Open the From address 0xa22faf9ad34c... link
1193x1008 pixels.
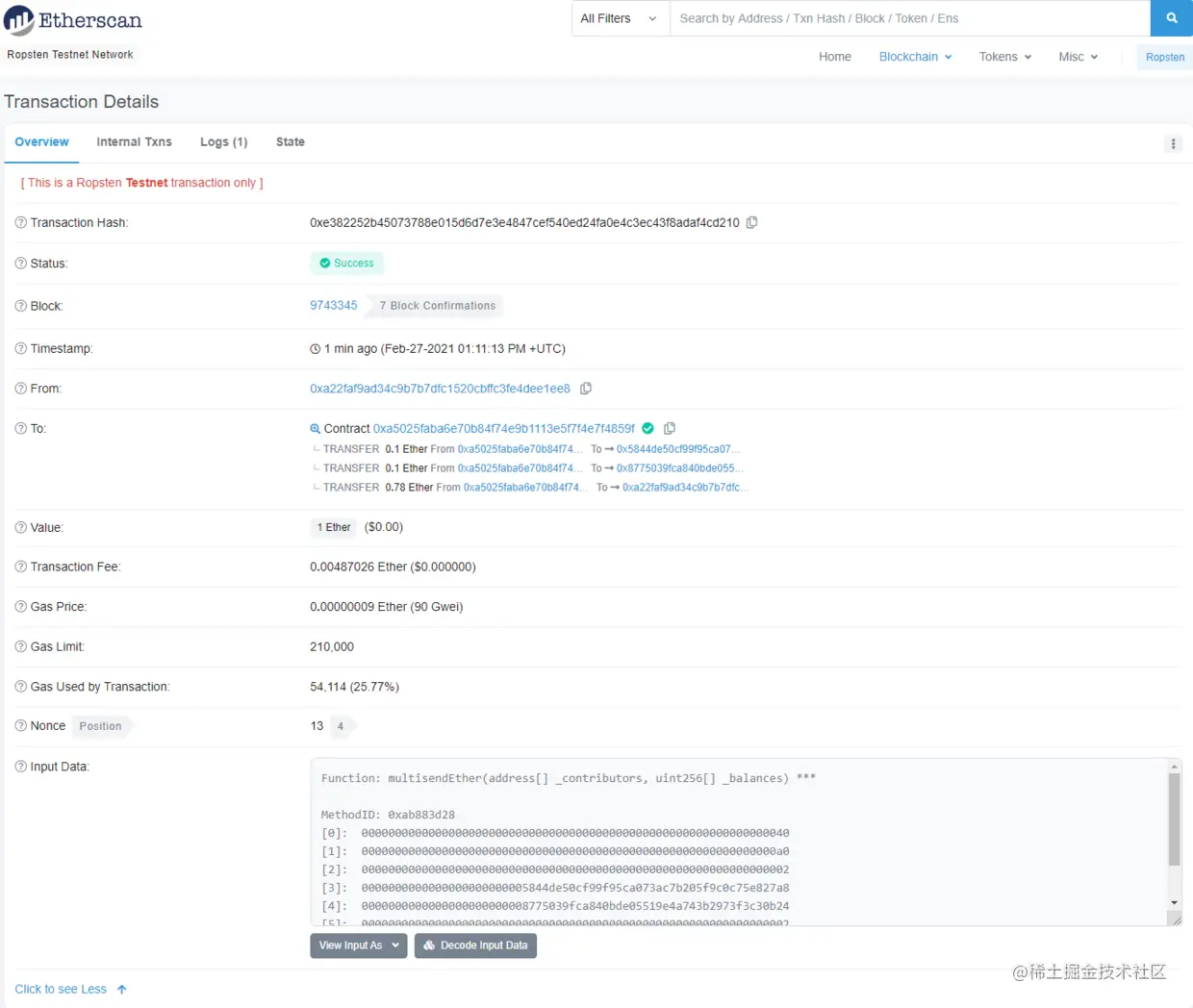coord(440,389)
